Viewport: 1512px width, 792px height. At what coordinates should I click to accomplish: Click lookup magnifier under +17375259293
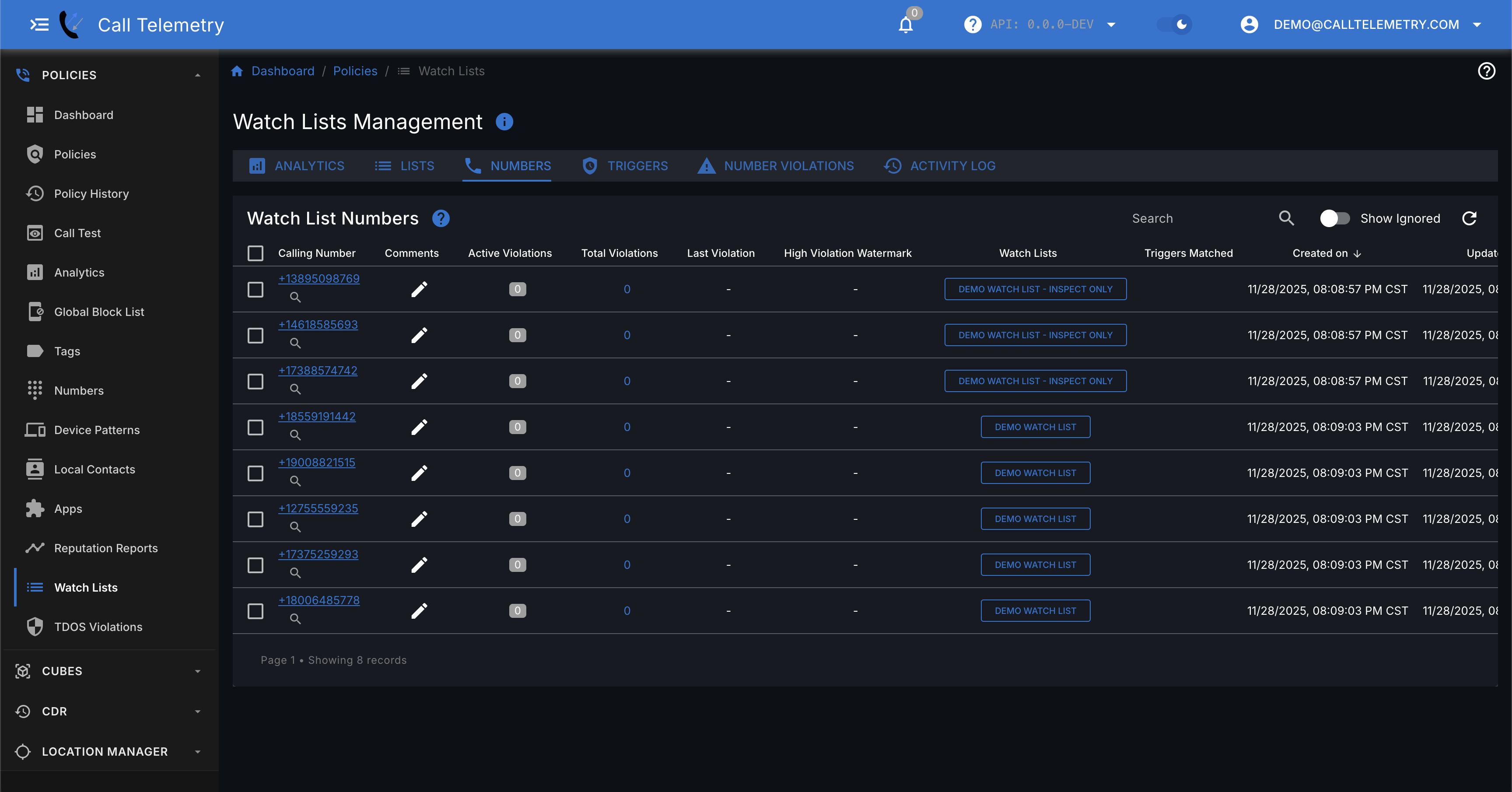[x=295, y=573]
